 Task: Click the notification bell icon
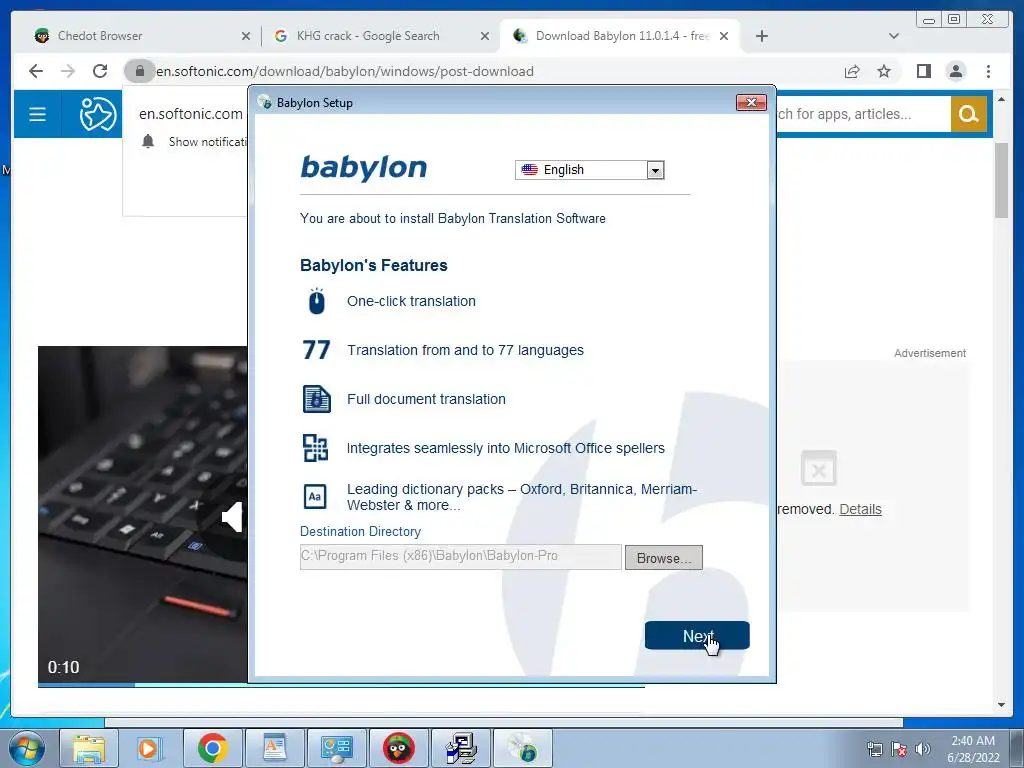148,141
